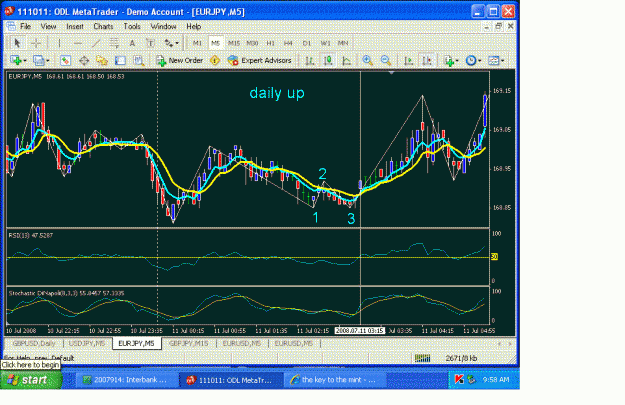Select the crosshair cursor tool

pos(36,43)
